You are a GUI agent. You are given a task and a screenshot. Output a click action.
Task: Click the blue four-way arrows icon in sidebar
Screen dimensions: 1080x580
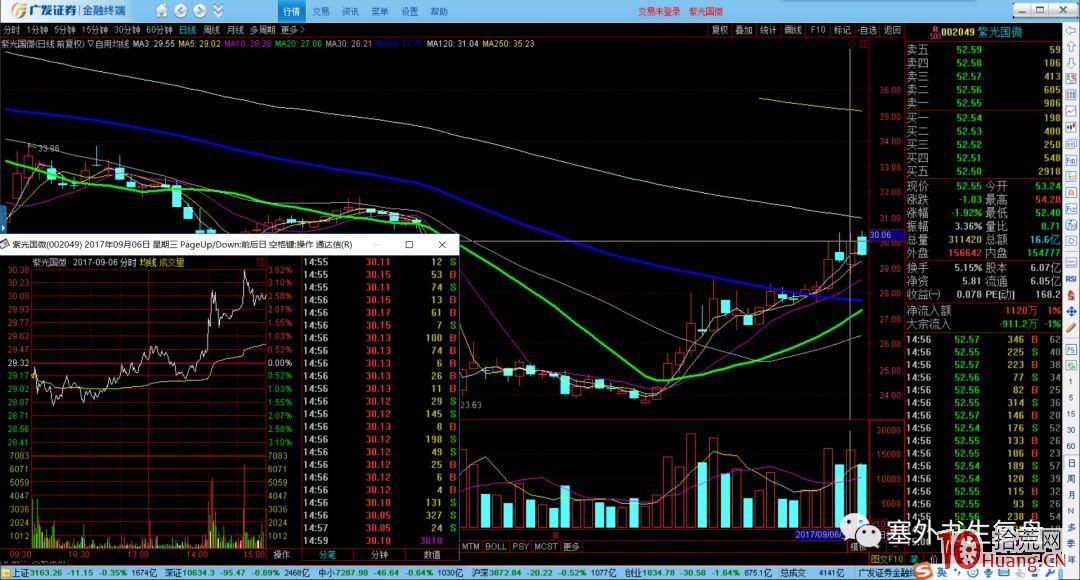[1072, 311]
